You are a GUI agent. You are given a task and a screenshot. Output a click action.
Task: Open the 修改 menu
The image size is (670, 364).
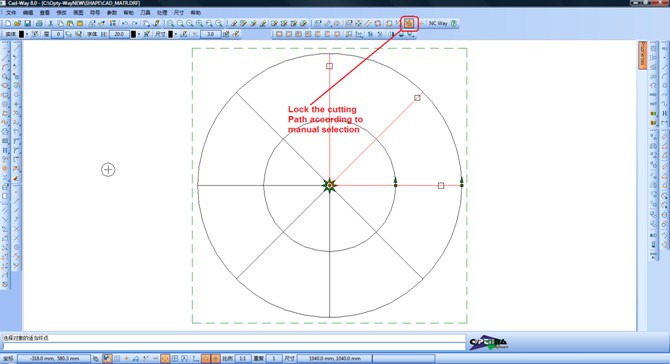pyautogui.click(x=62, y=13)
